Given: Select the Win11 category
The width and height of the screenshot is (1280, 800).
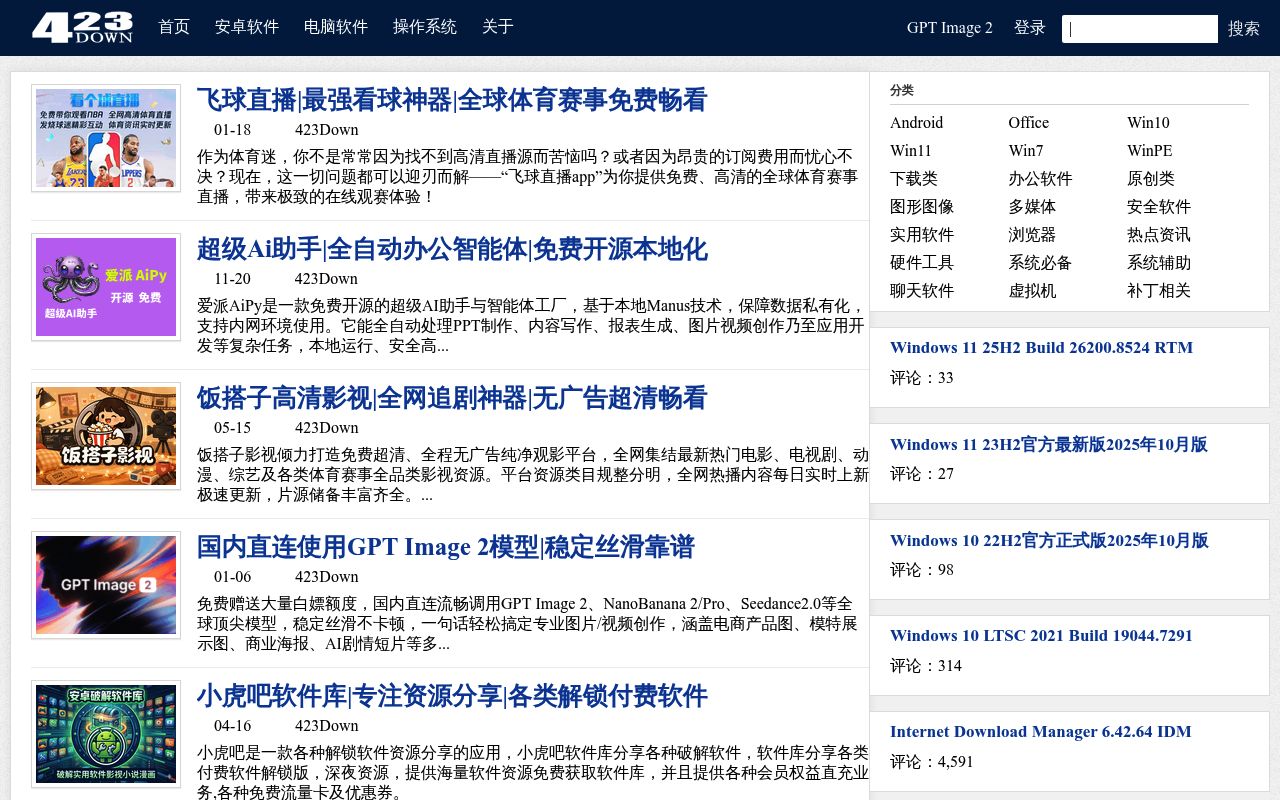Looking at the screenshot, I should coord(911,151).
